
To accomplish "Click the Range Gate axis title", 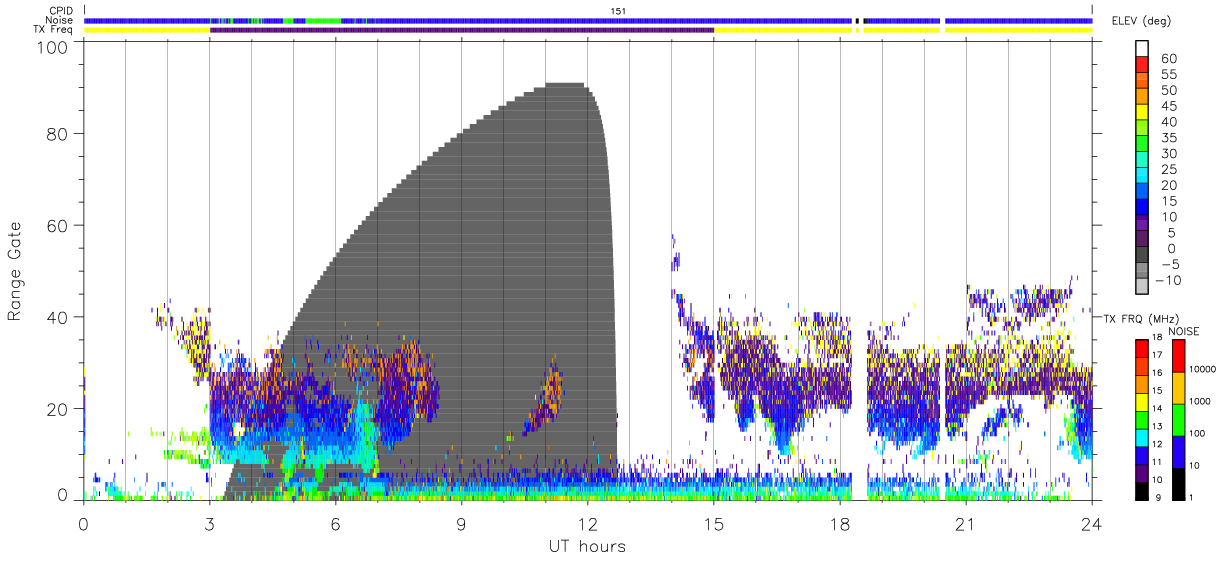I will [15, 272].
